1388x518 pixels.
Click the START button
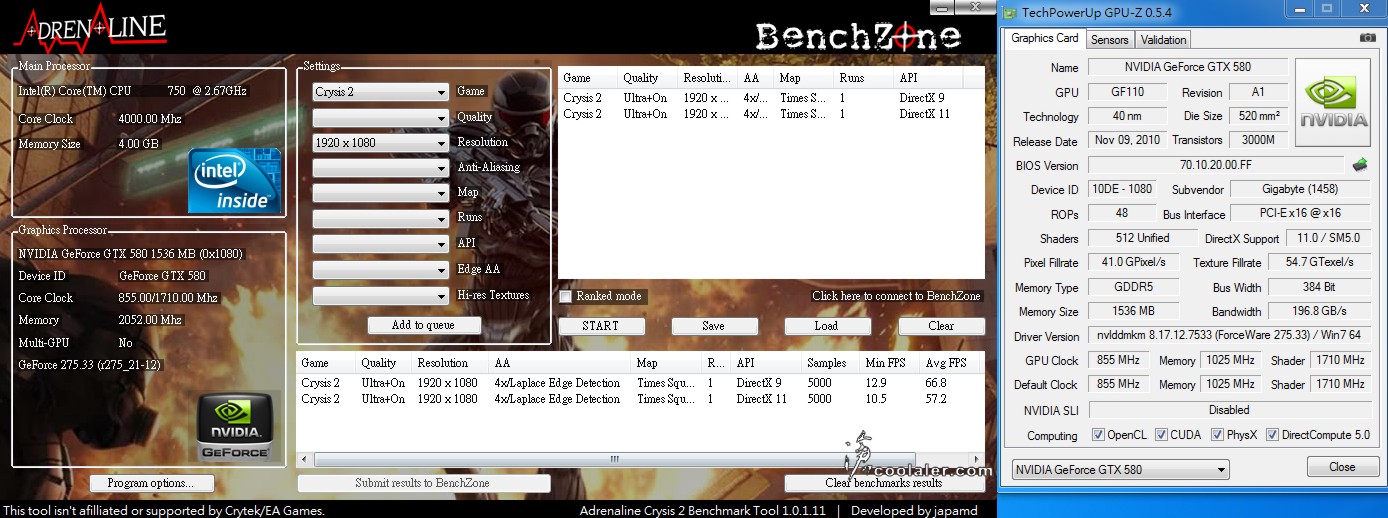point(600,326)
